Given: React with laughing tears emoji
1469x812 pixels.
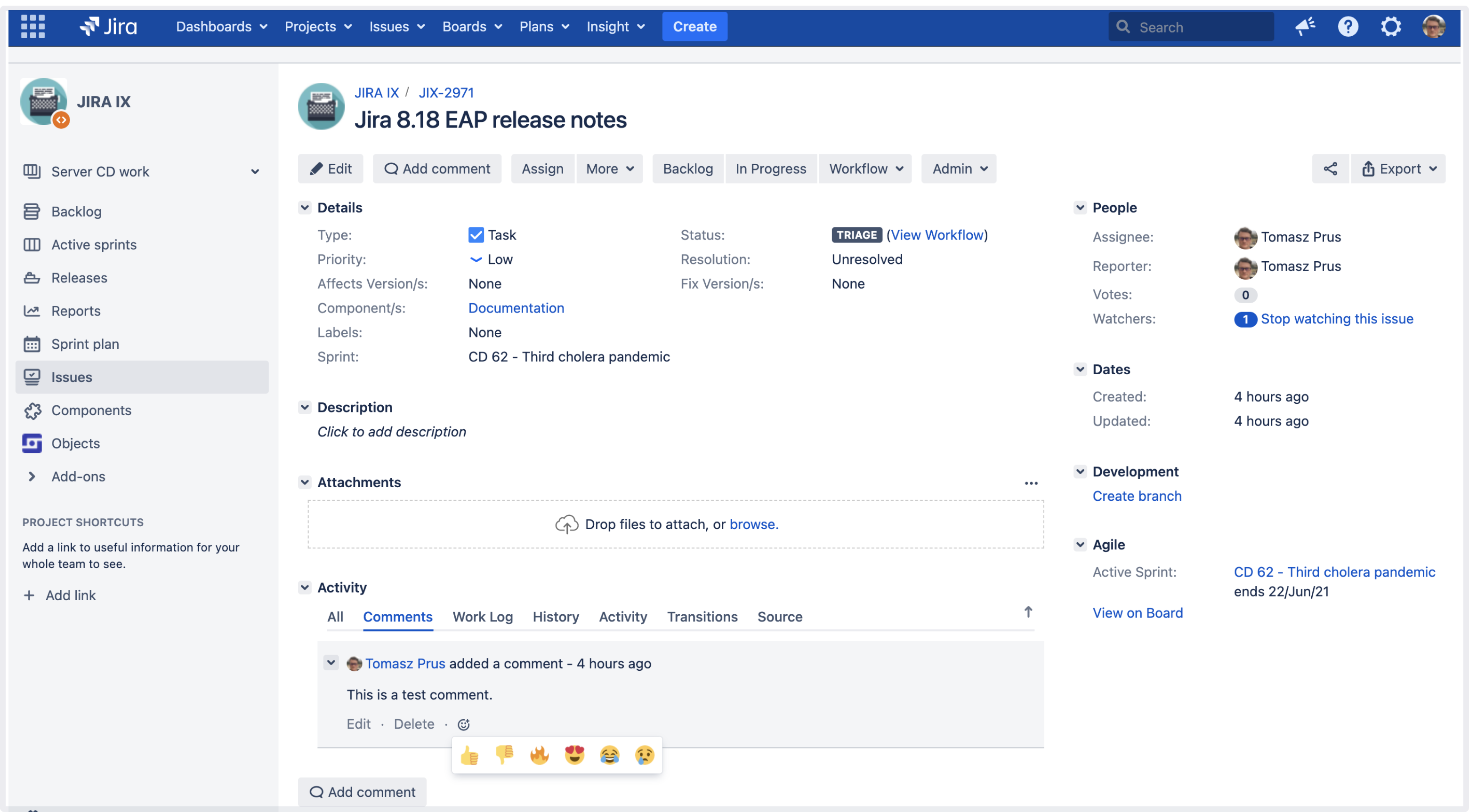Looking at the screenshot, I should [610, 755].
